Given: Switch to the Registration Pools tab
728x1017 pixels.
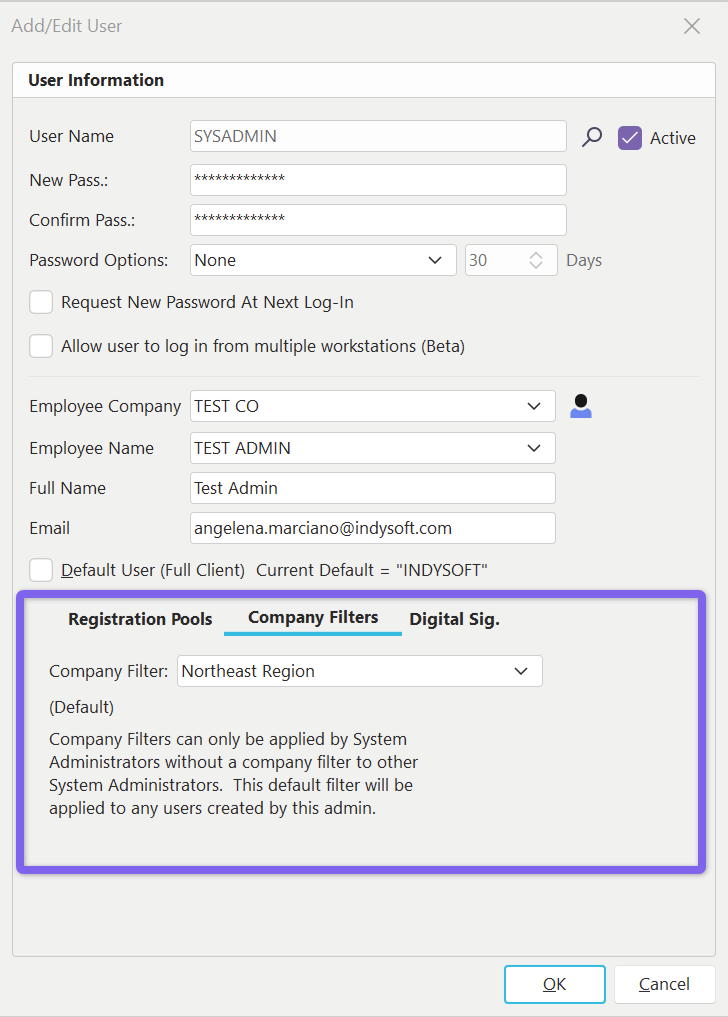Looking at the screenshot, I should 140,619.
